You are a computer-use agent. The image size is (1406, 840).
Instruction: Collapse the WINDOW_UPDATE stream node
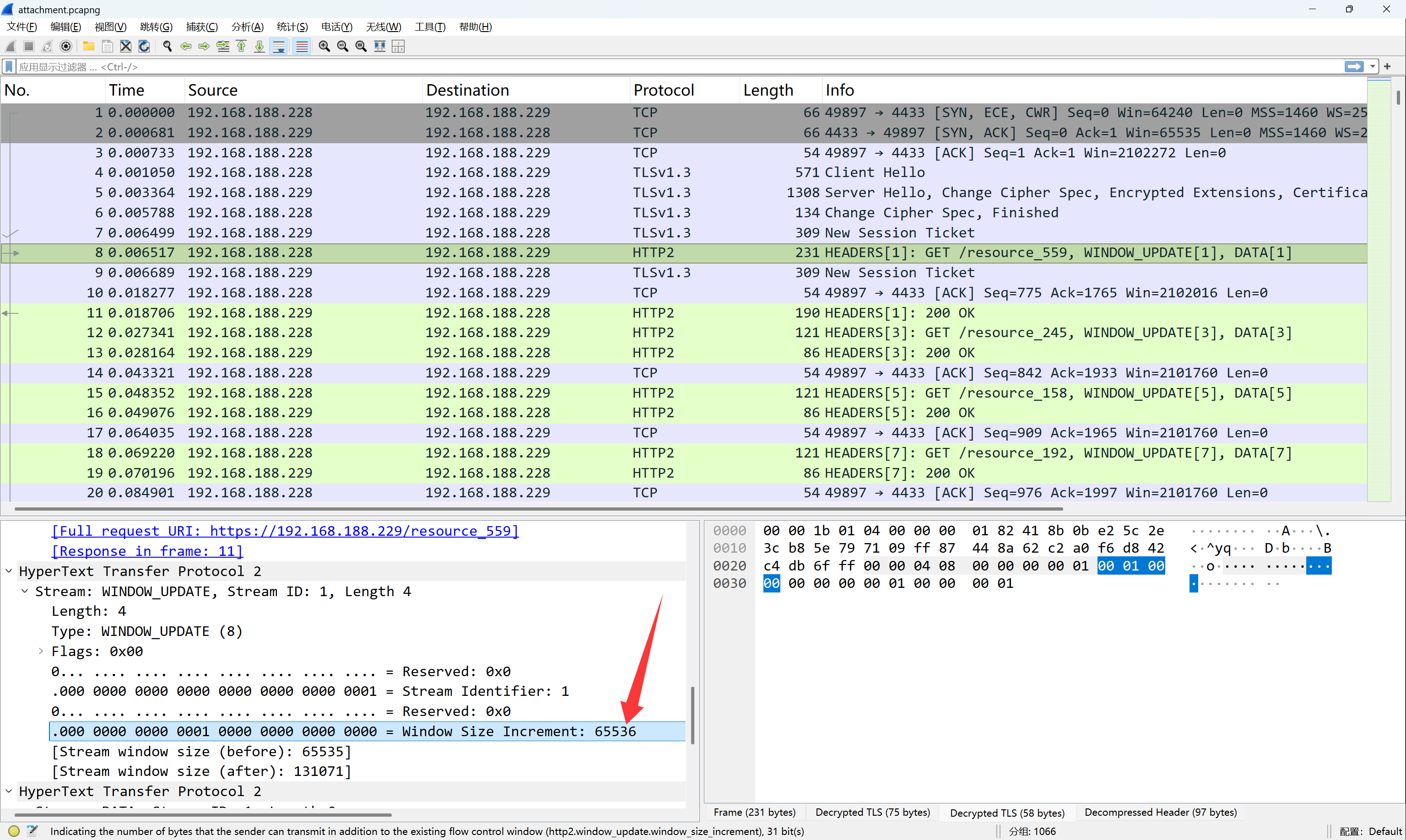pyautogui.click(x=25, y=592)
